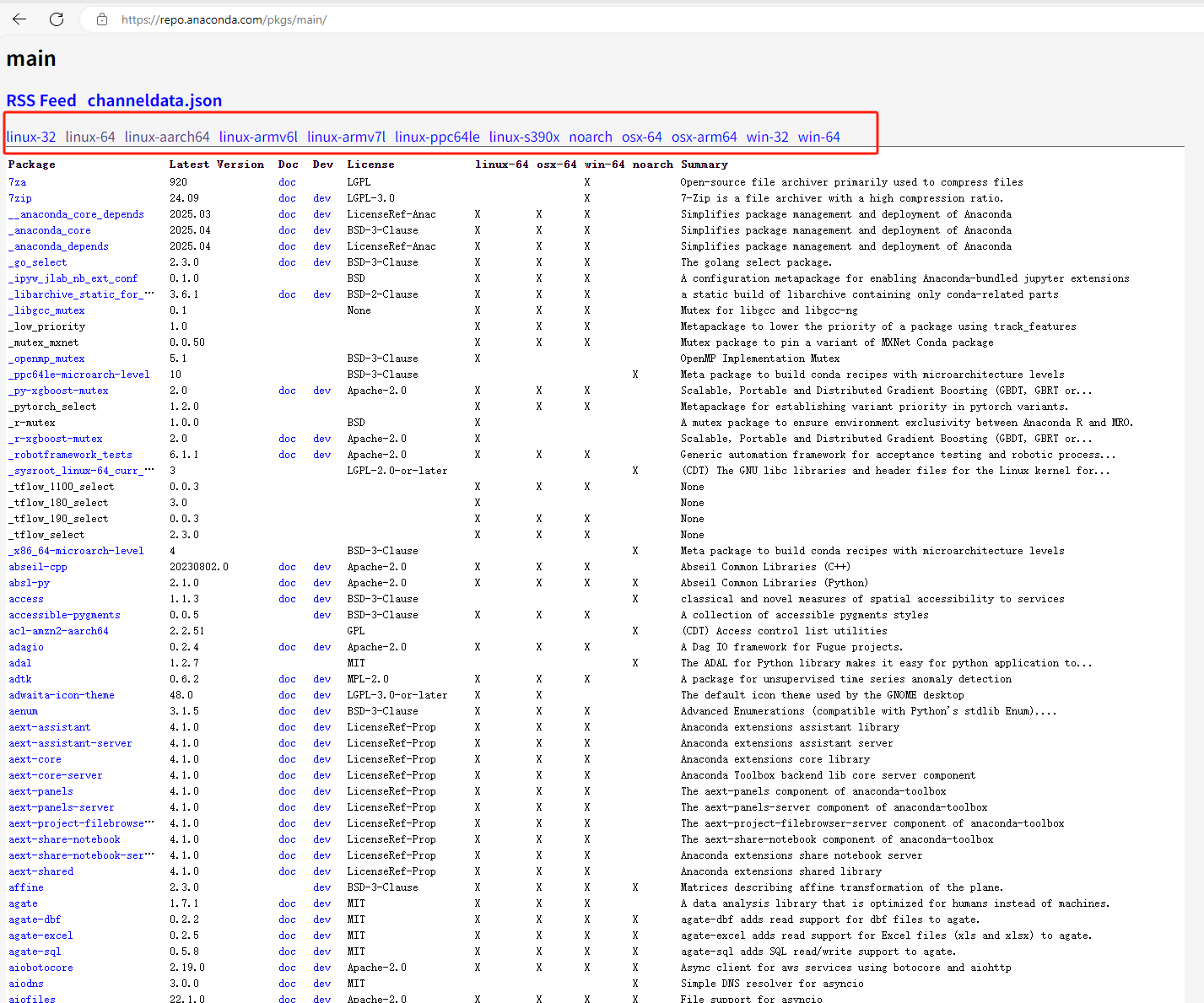1204x1003 pixels.
Task: Open the 7zip package link
Action: point(20,198)
